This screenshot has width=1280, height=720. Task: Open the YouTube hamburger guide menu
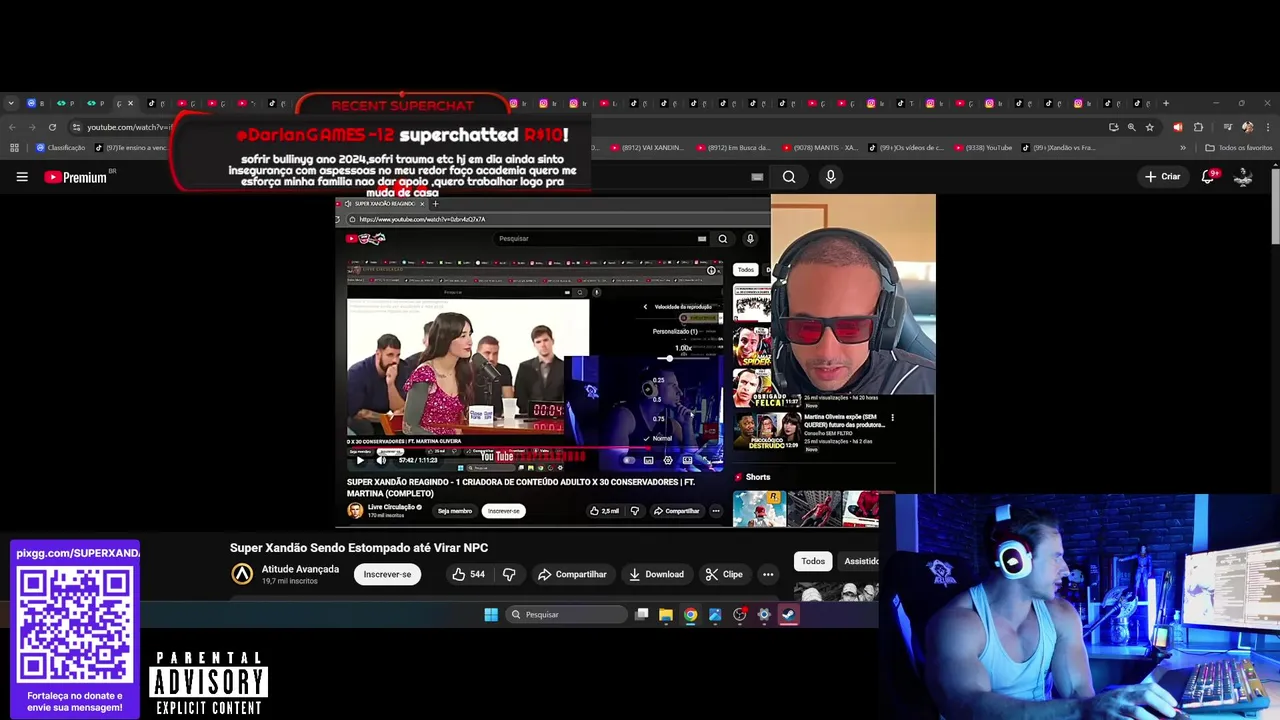[22, 177]
